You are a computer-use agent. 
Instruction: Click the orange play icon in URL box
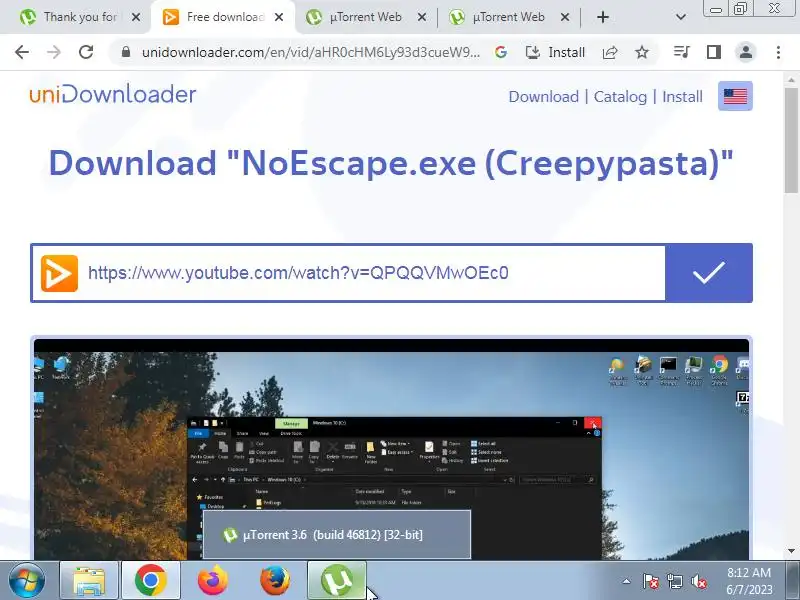pos(59,273)
